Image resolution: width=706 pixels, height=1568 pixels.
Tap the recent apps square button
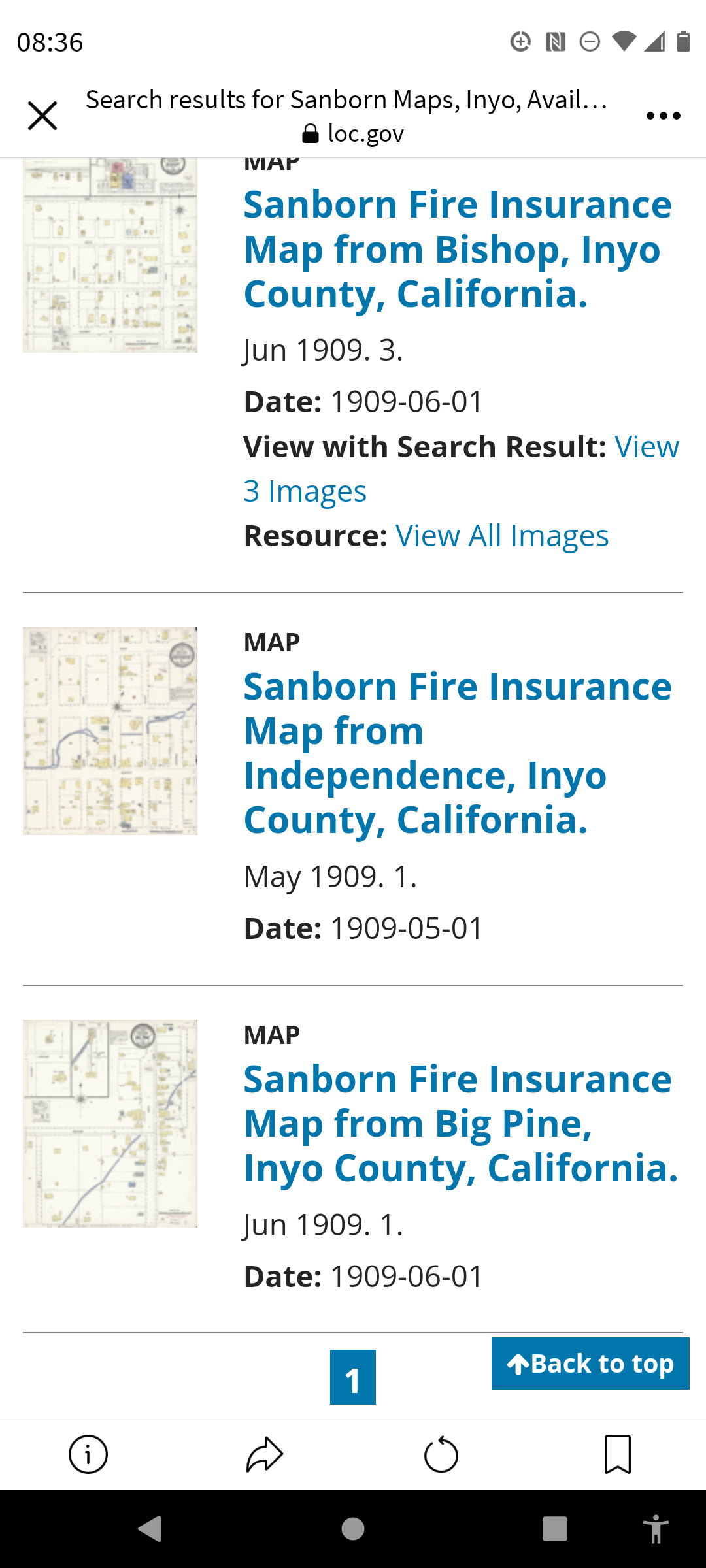point(555,1529)
